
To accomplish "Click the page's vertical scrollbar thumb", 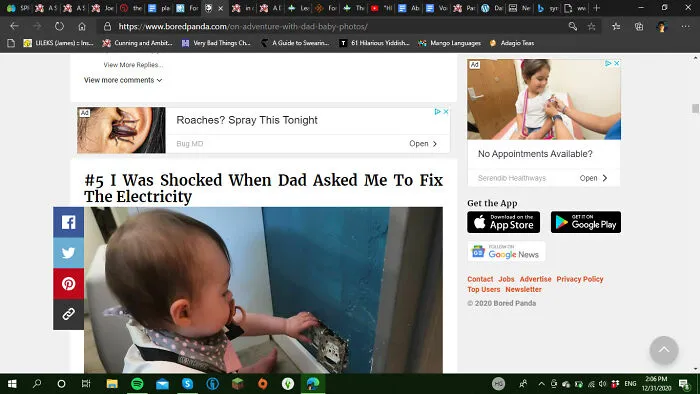I will [695, 108].
